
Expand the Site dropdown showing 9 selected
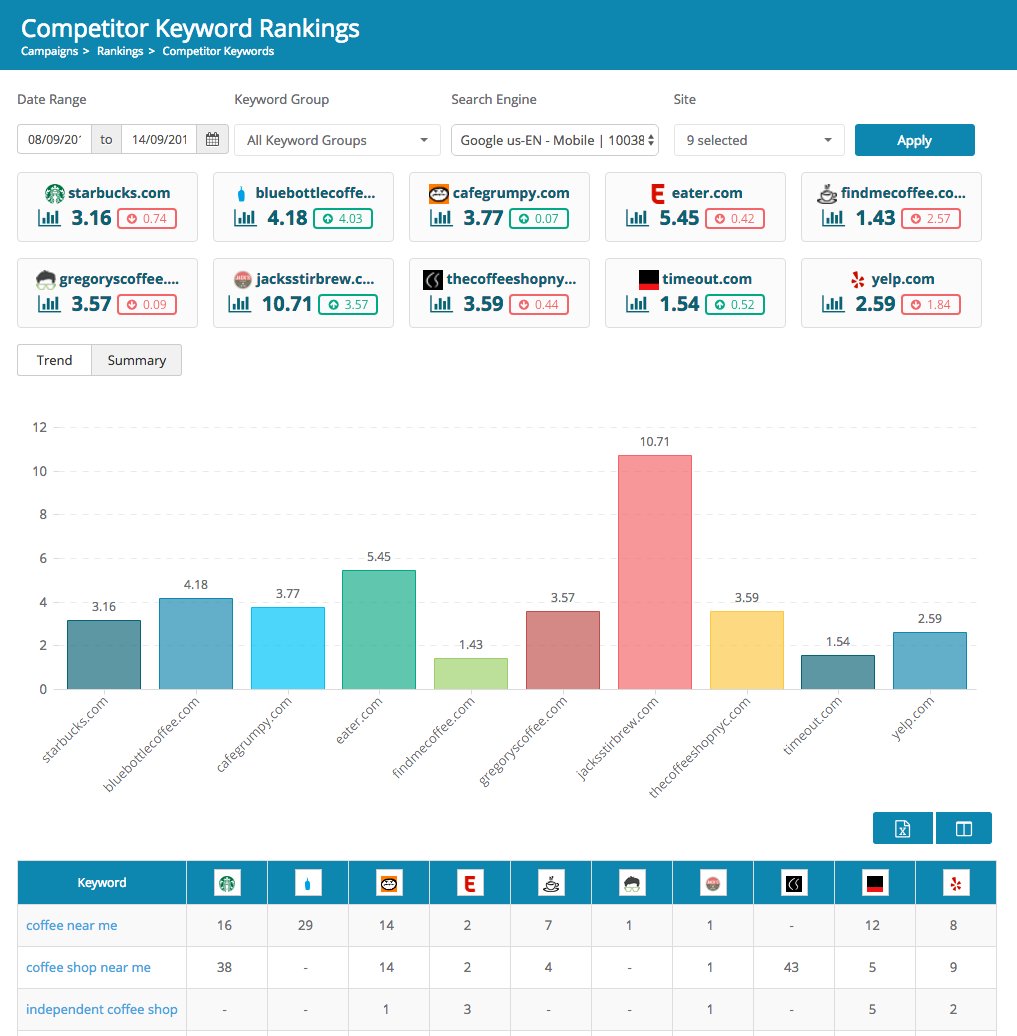759,140
